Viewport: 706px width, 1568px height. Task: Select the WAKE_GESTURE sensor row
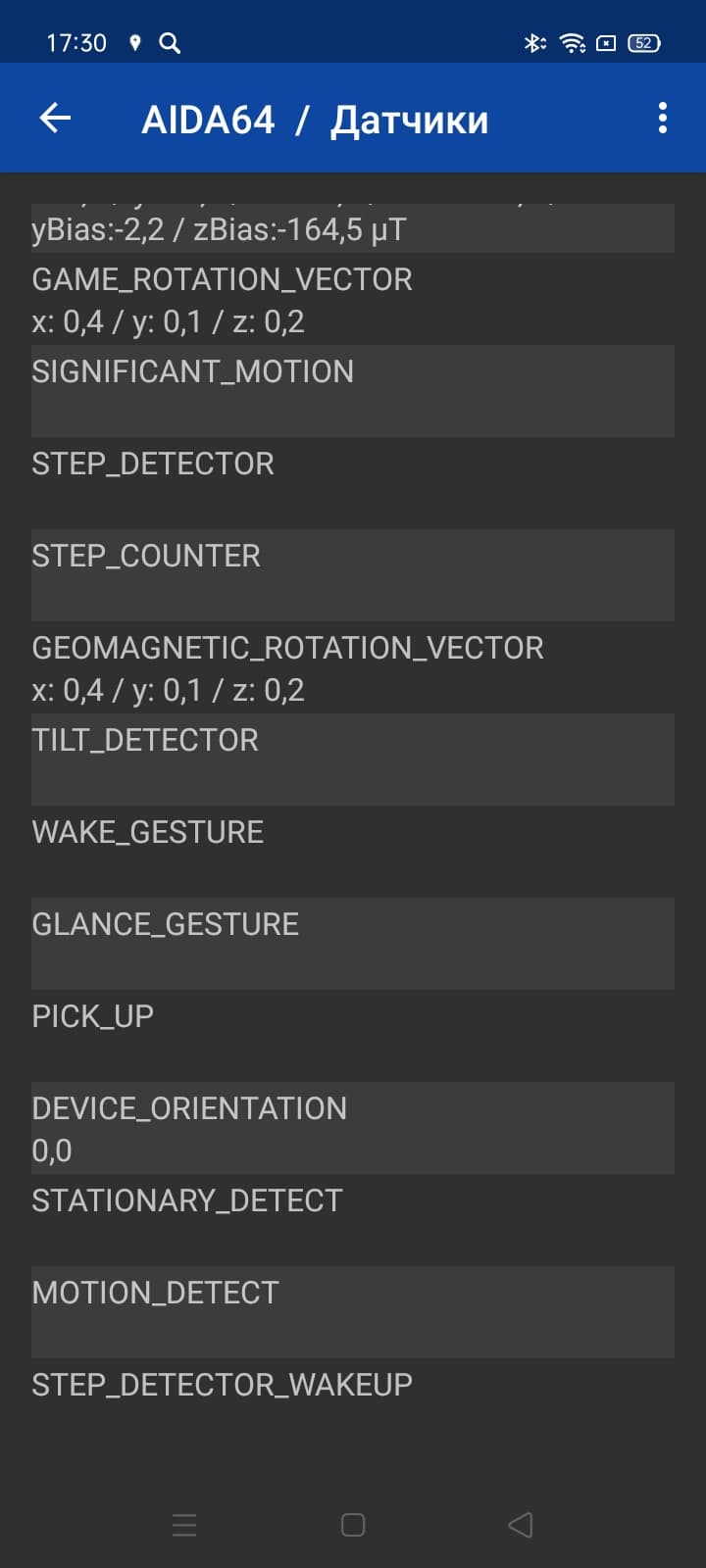352,851
